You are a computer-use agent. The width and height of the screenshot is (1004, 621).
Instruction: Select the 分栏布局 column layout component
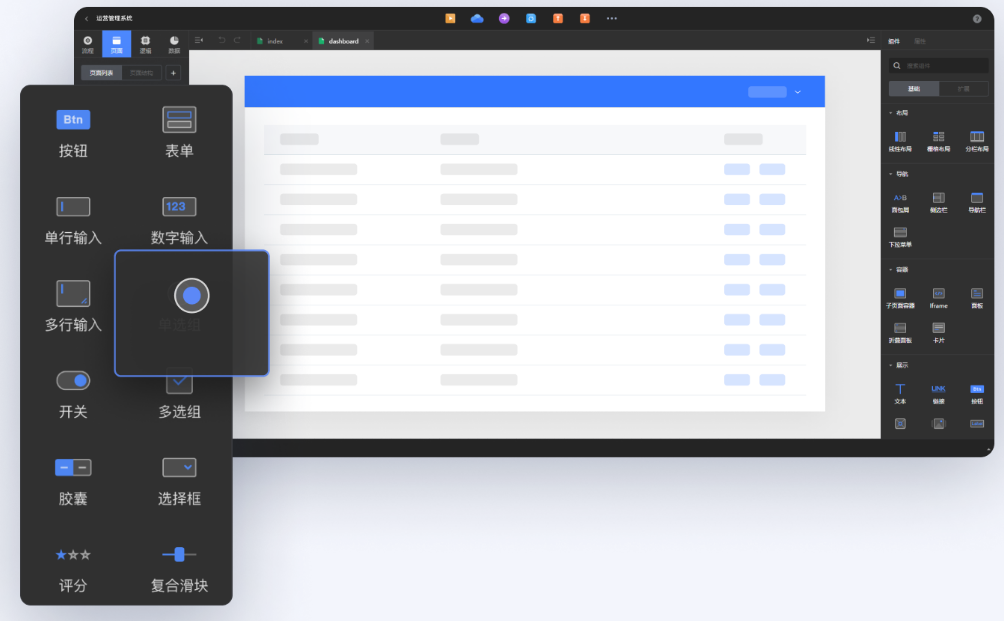pyautogui.click(x=977, y=141)
